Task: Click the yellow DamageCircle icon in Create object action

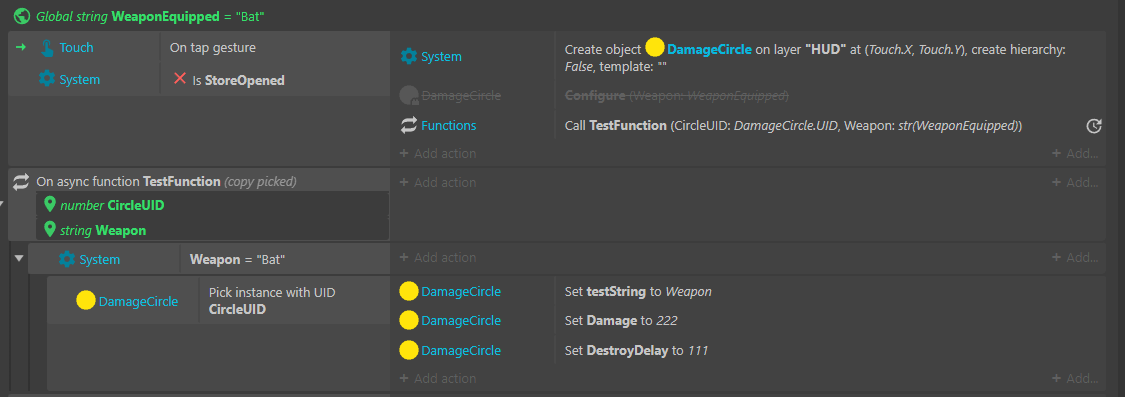Action: click(654, 49)
